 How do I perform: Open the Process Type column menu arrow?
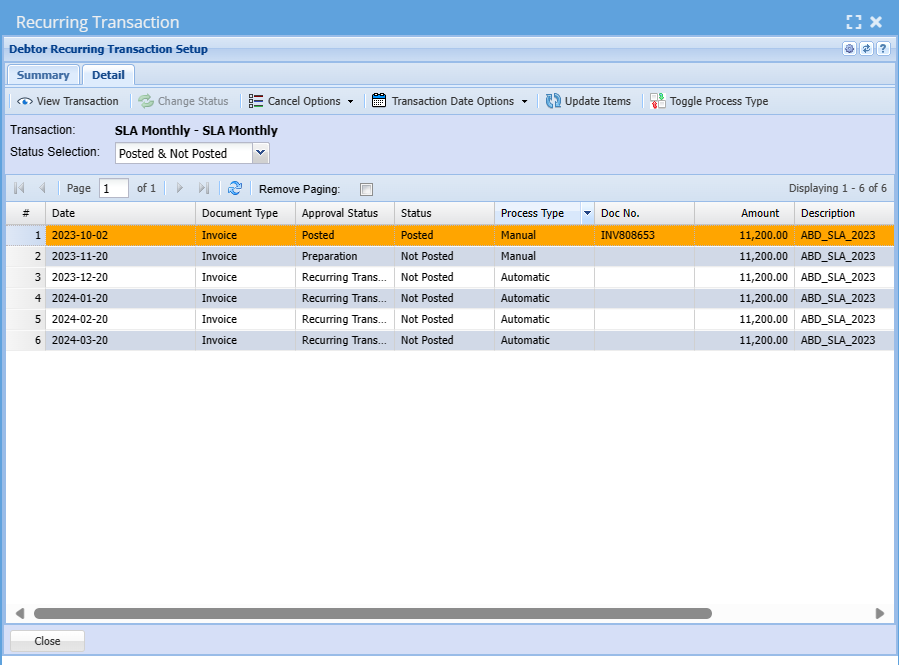pos(586,213)
